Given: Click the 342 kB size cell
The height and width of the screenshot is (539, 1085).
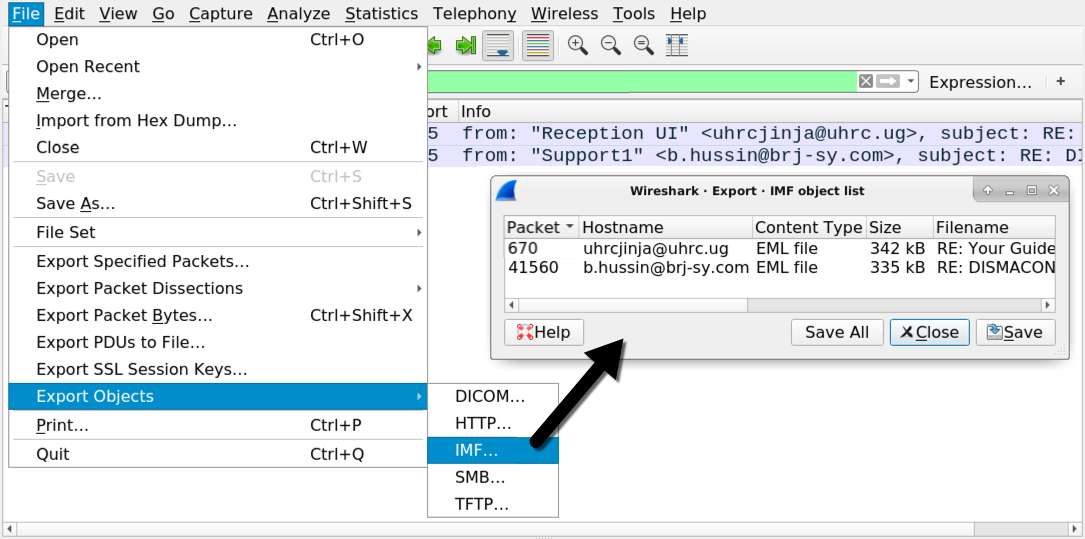Looking at the screenshot, I should pos(897,248).
